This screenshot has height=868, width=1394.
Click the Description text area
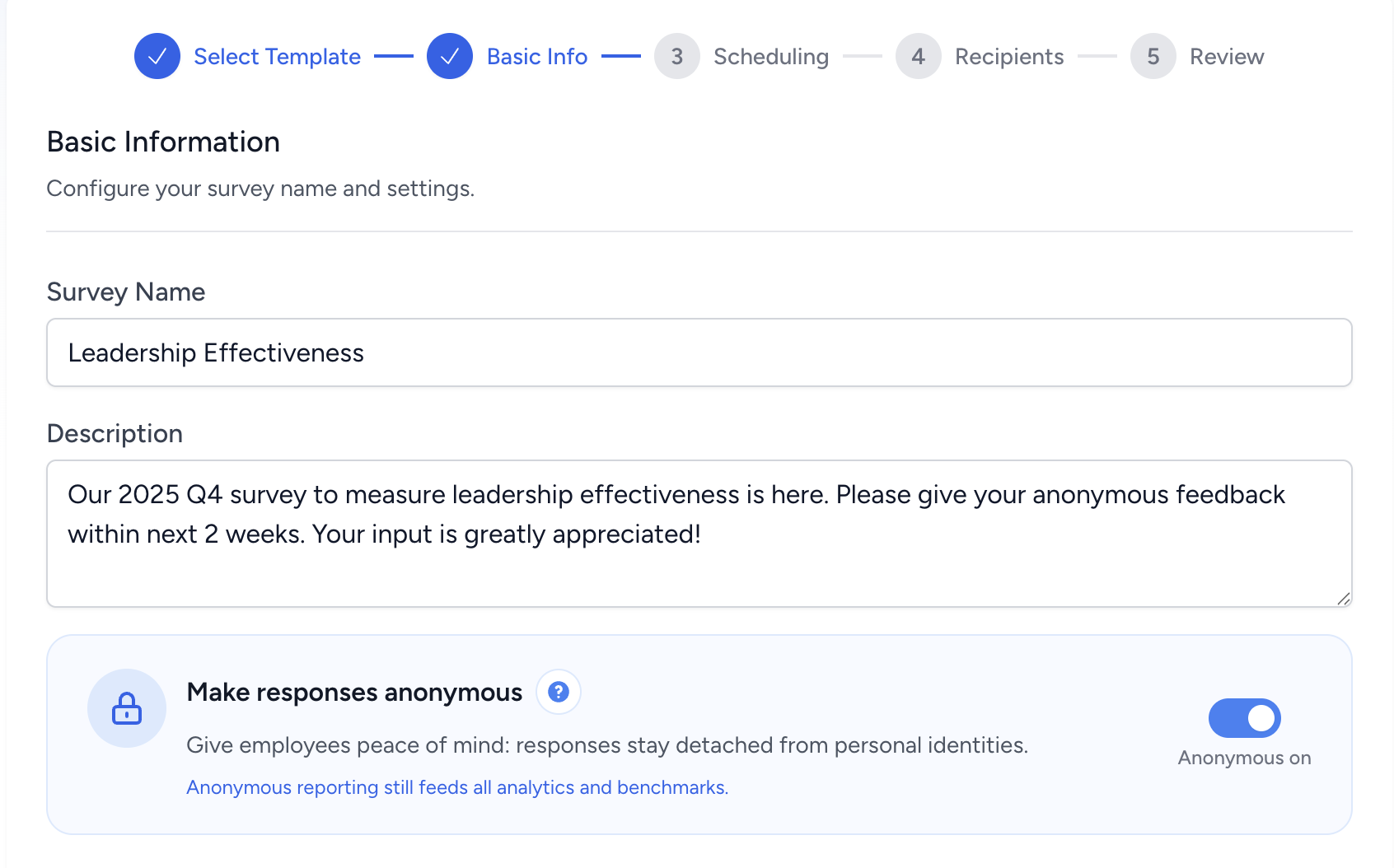(x=699, y=533)
